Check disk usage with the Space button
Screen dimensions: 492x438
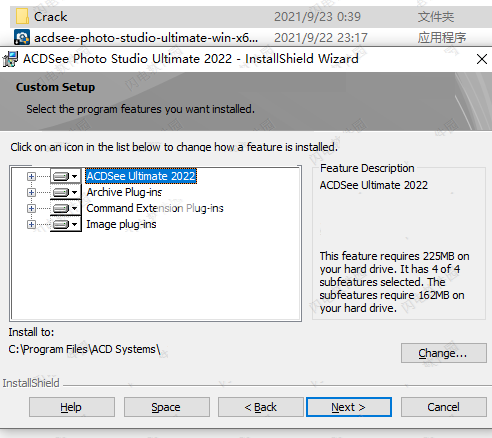167,407
